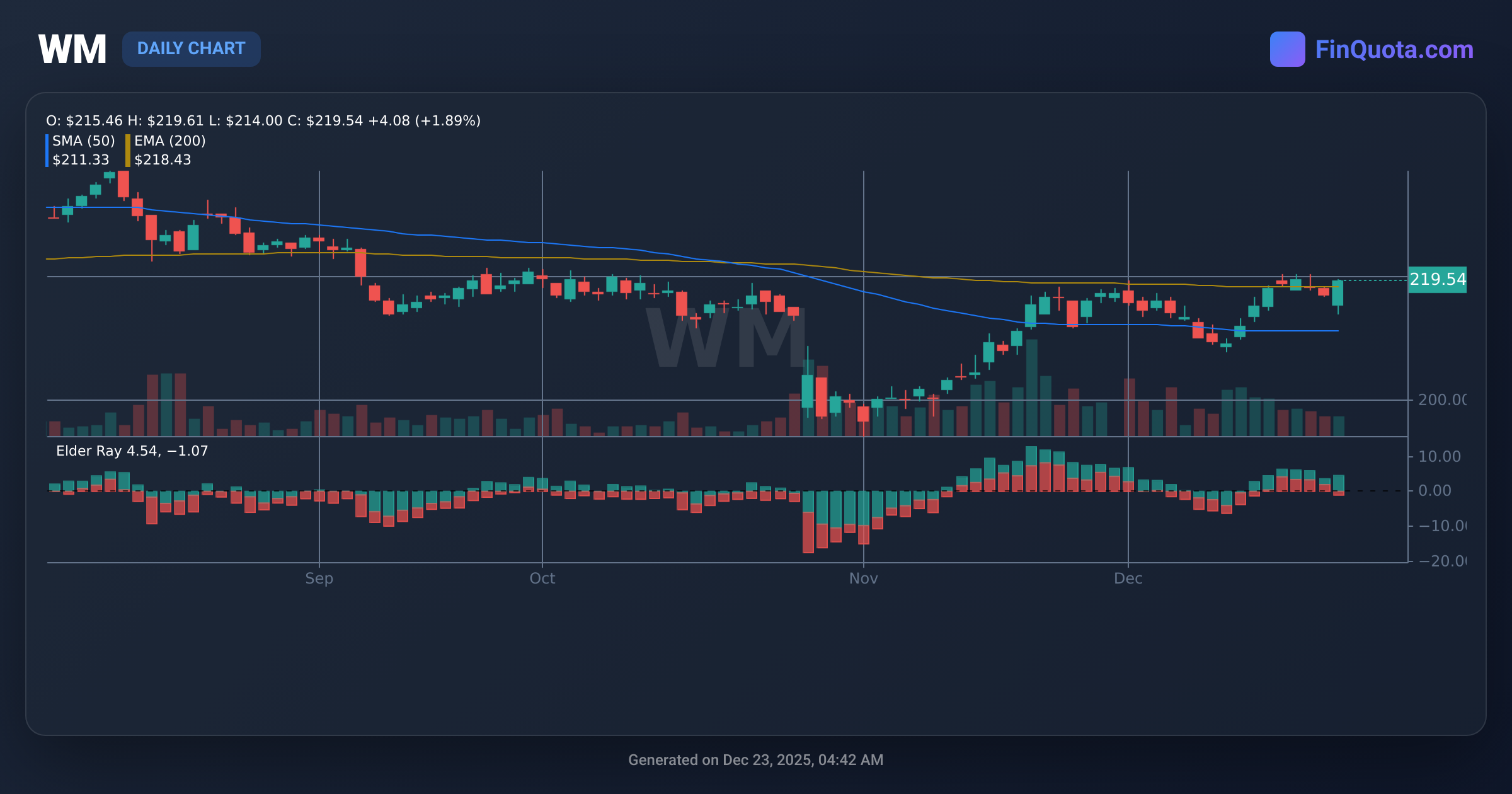This screenshot has width=1512, height=794.
Task: Collapse the Elder Ray indicator pane
Action: [132, 451]
